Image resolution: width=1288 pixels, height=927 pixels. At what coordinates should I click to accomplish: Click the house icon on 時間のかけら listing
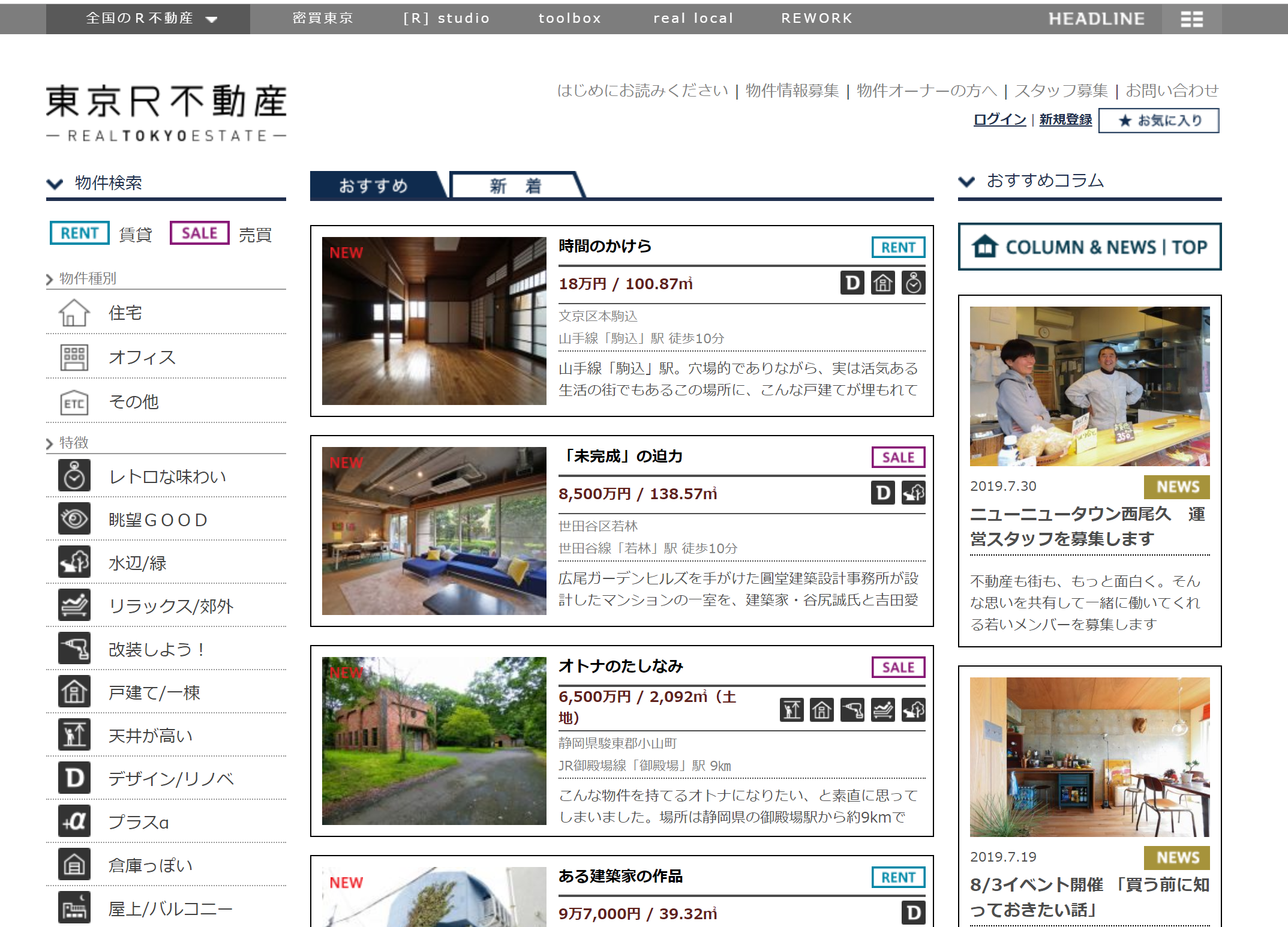tap(883, 283)
